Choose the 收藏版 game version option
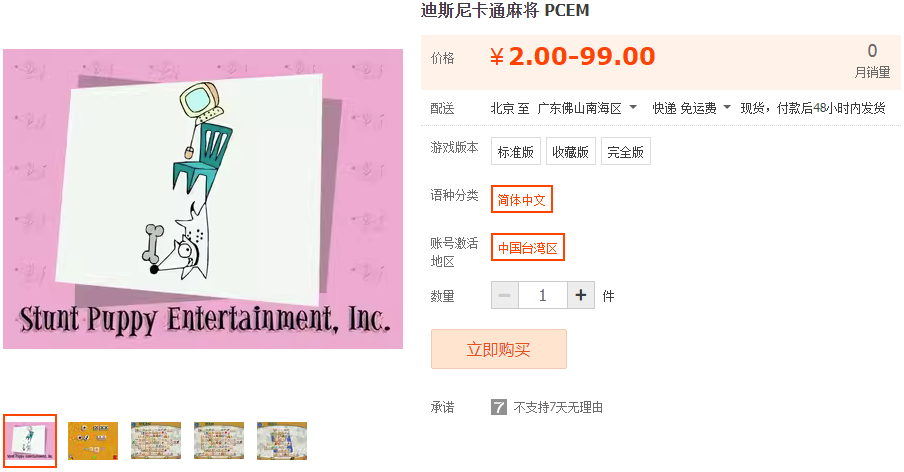904x472 pixels. pos(571,152)
